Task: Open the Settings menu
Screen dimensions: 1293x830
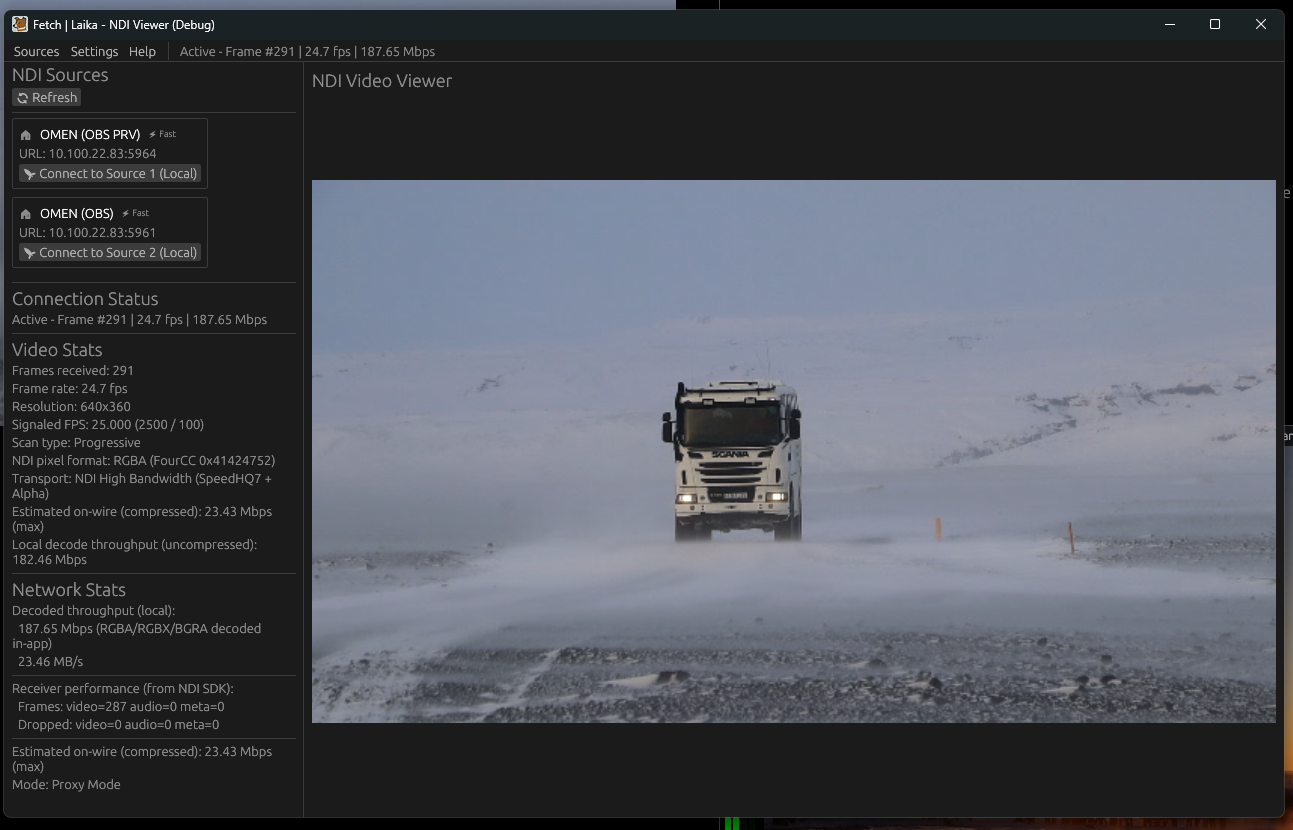Action: [x=94, y=51]
